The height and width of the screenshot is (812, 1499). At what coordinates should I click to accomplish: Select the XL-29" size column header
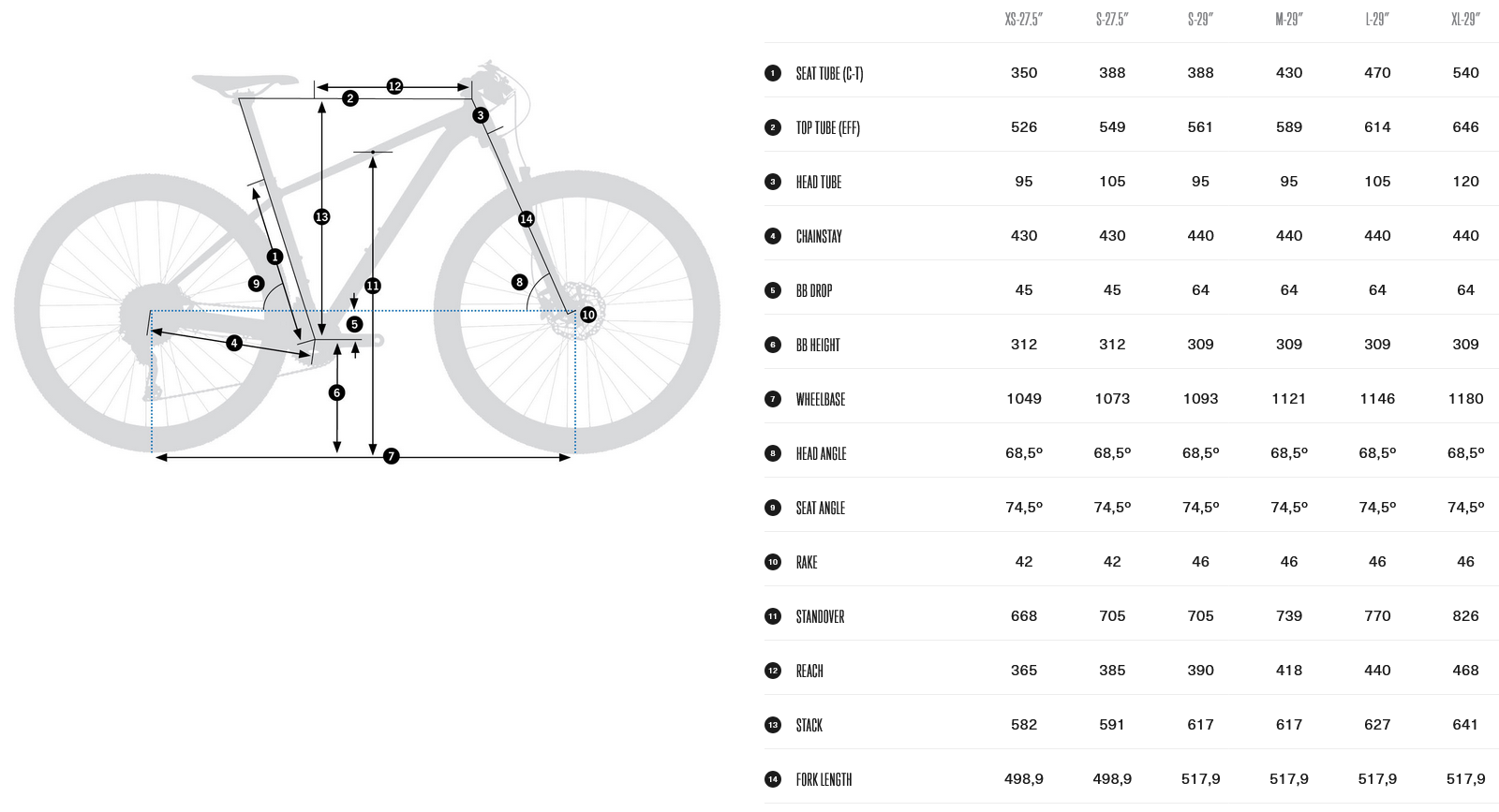(1465, 20)
